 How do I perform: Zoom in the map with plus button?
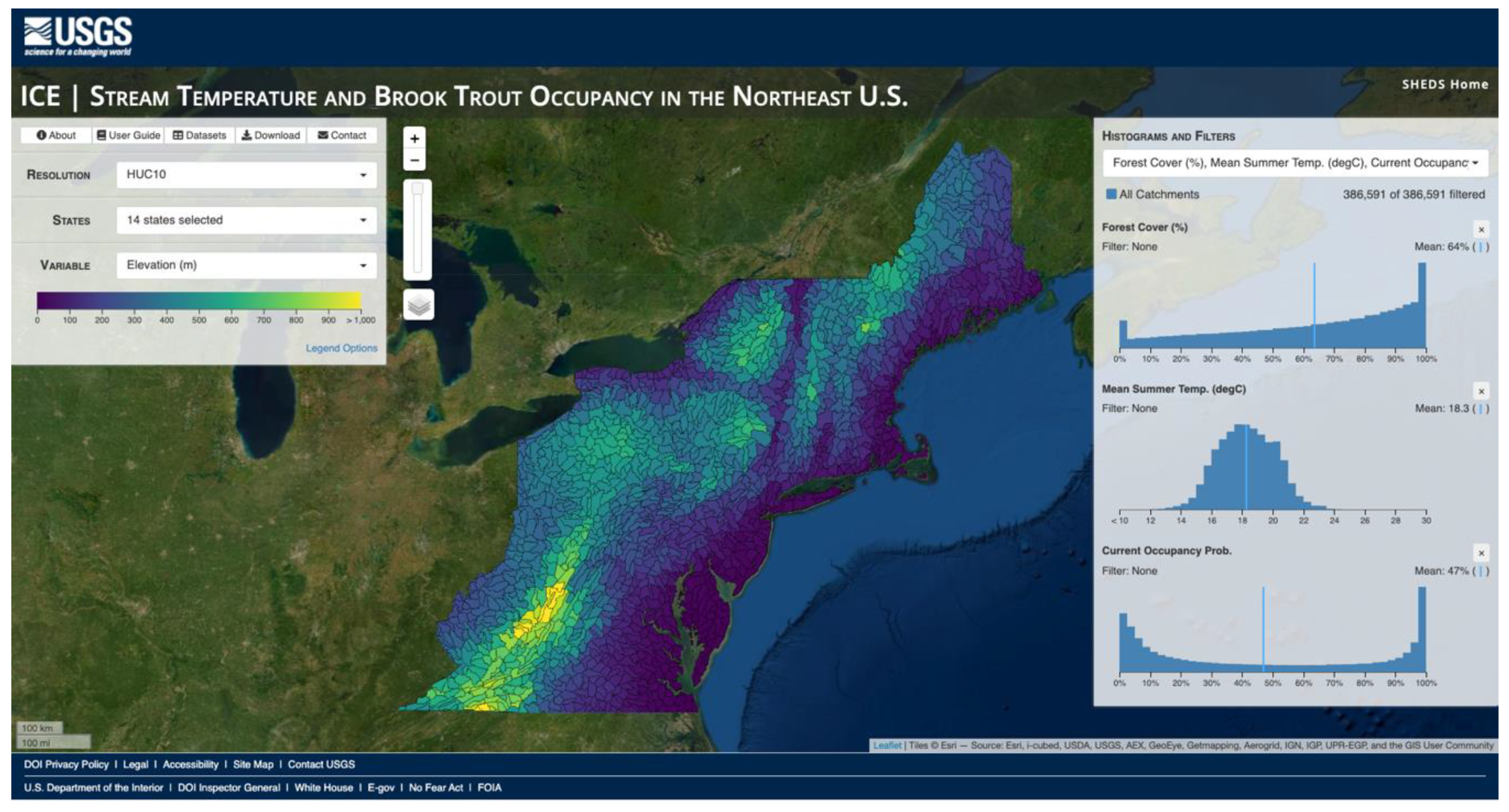tap(414, 139)
